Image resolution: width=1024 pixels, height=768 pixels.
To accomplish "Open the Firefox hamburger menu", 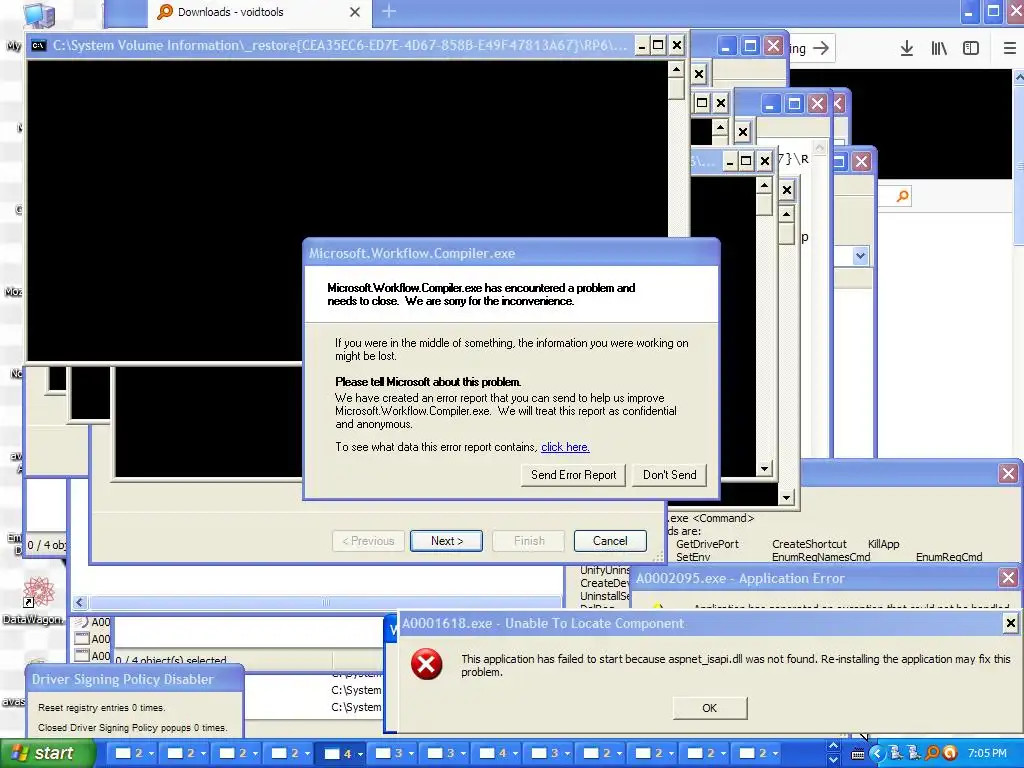I will pyautogui.click(x=1010, y=48).
